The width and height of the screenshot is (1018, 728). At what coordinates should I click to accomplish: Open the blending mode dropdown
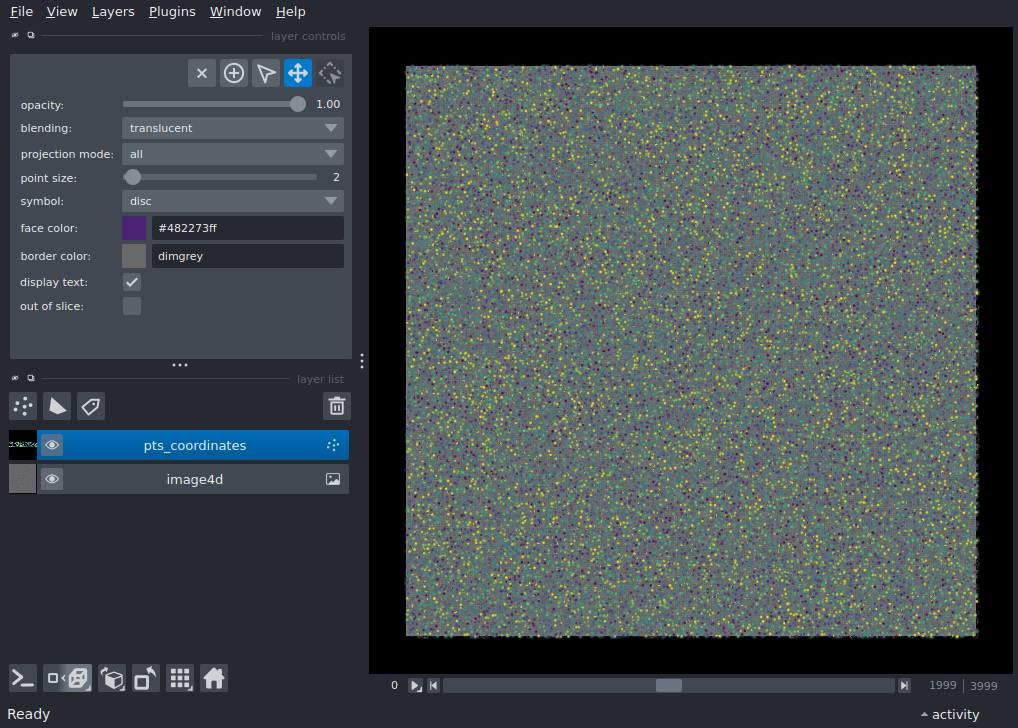click(x=232, y=128)
